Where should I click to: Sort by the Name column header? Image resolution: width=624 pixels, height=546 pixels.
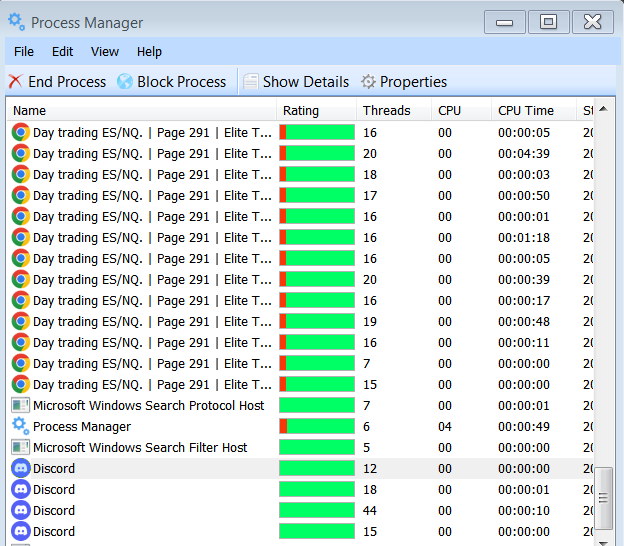coord(141,110)
